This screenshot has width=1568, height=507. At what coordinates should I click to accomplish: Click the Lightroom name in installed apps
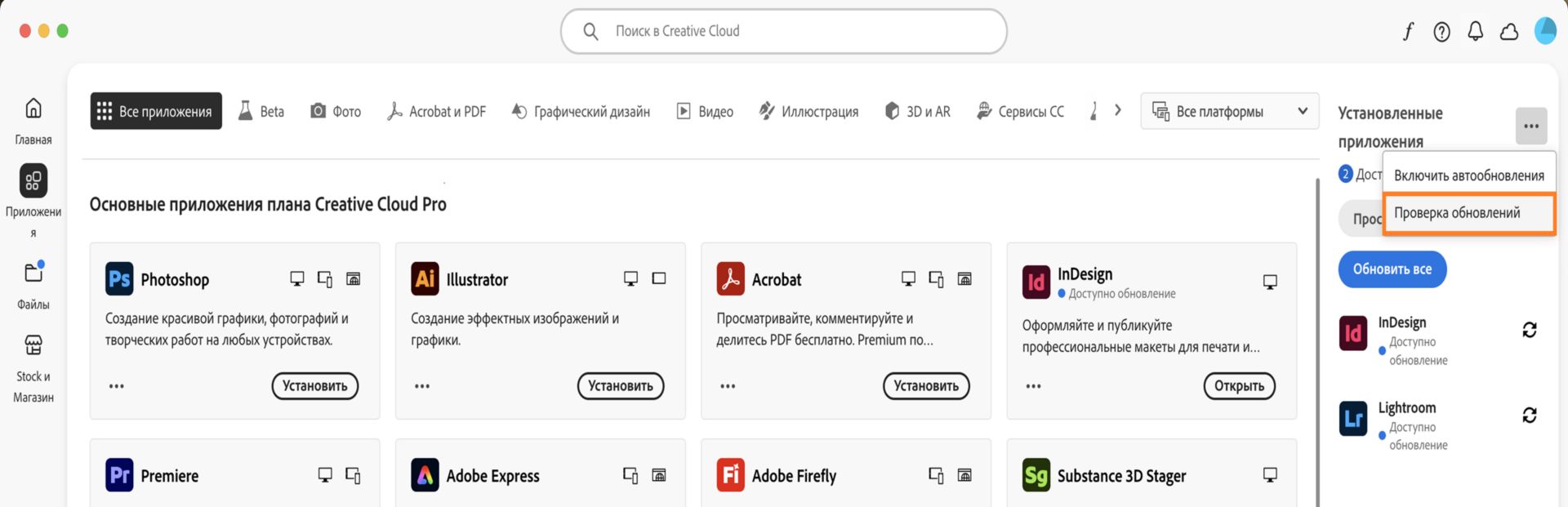click(1407, 407)
